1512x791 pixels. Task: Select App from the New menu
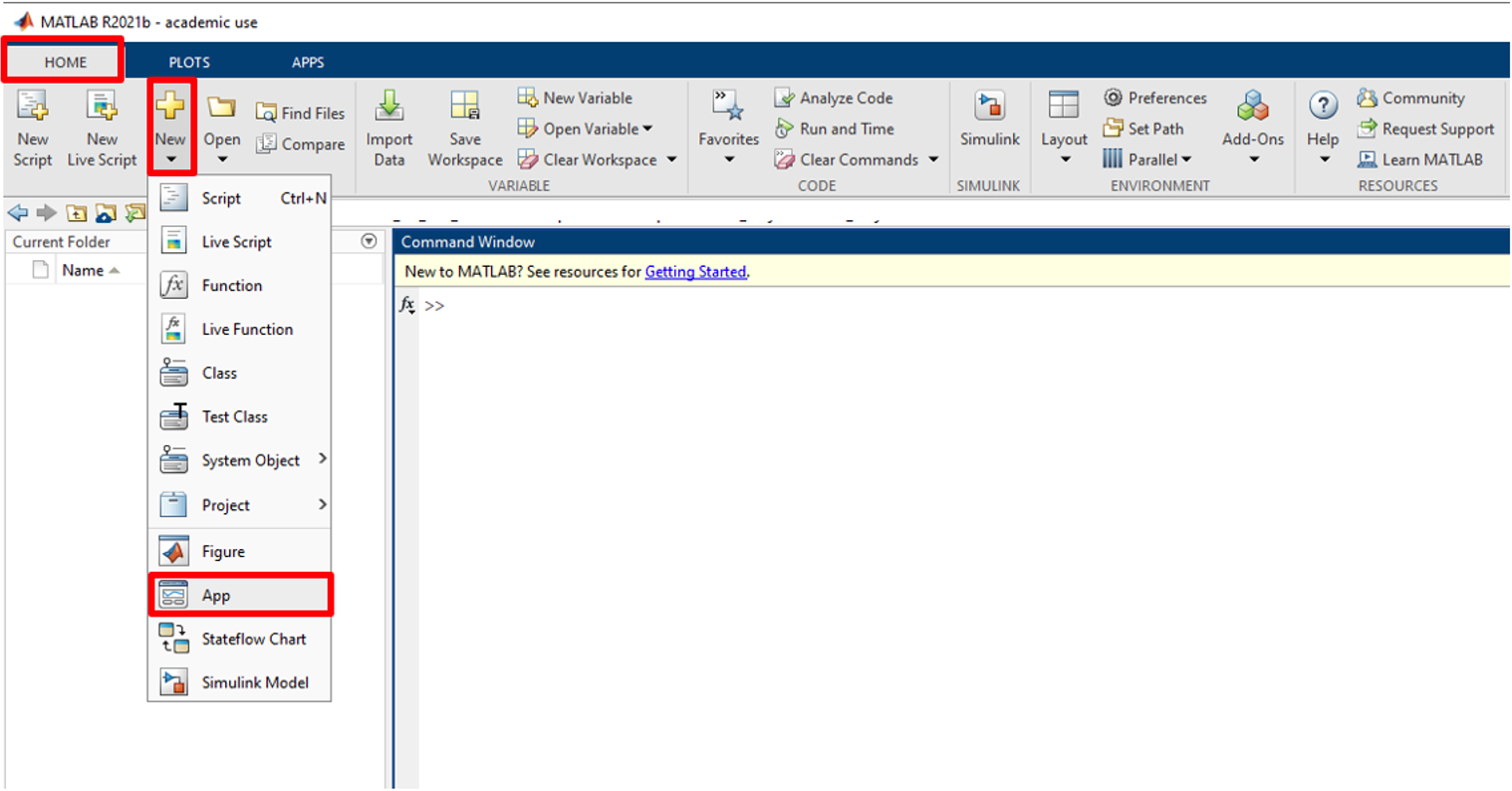tap(216, 596)
